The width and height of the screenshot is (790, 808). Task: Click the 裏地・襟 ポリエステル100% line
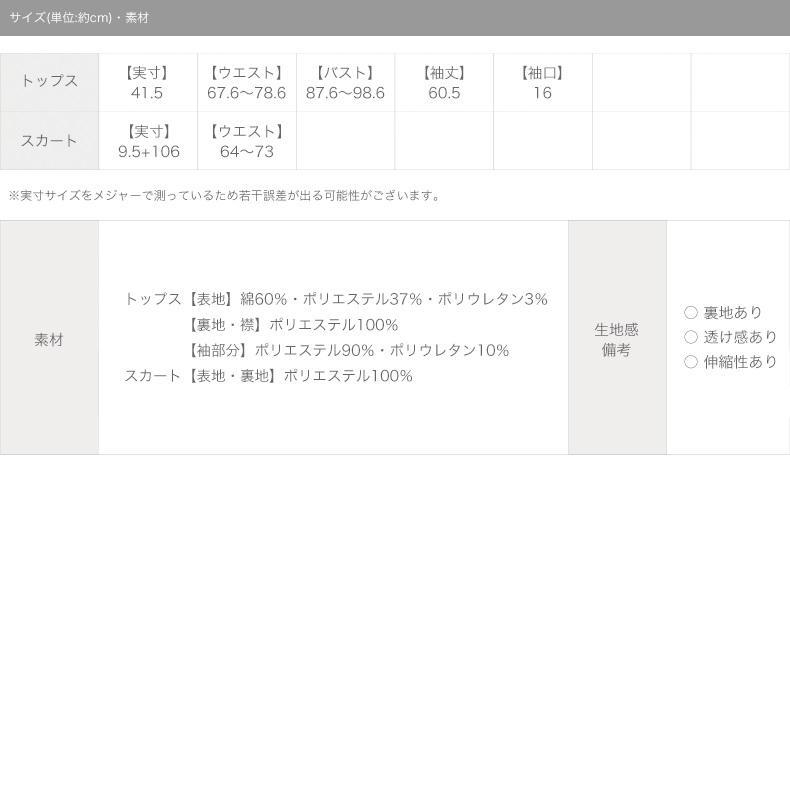pos(292,325)
